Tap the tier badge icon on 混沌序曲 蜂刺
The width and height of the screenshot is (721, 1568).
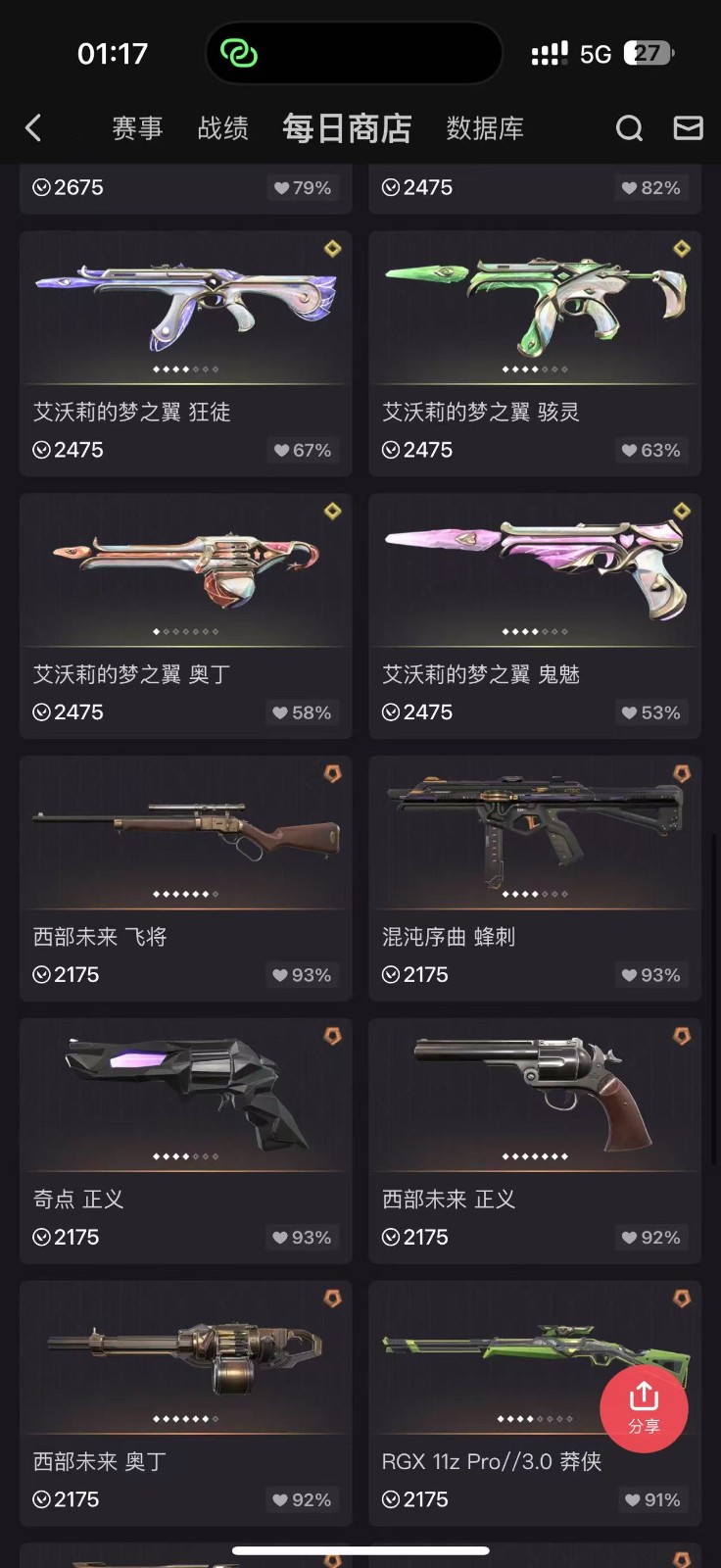tap(682, 774)
